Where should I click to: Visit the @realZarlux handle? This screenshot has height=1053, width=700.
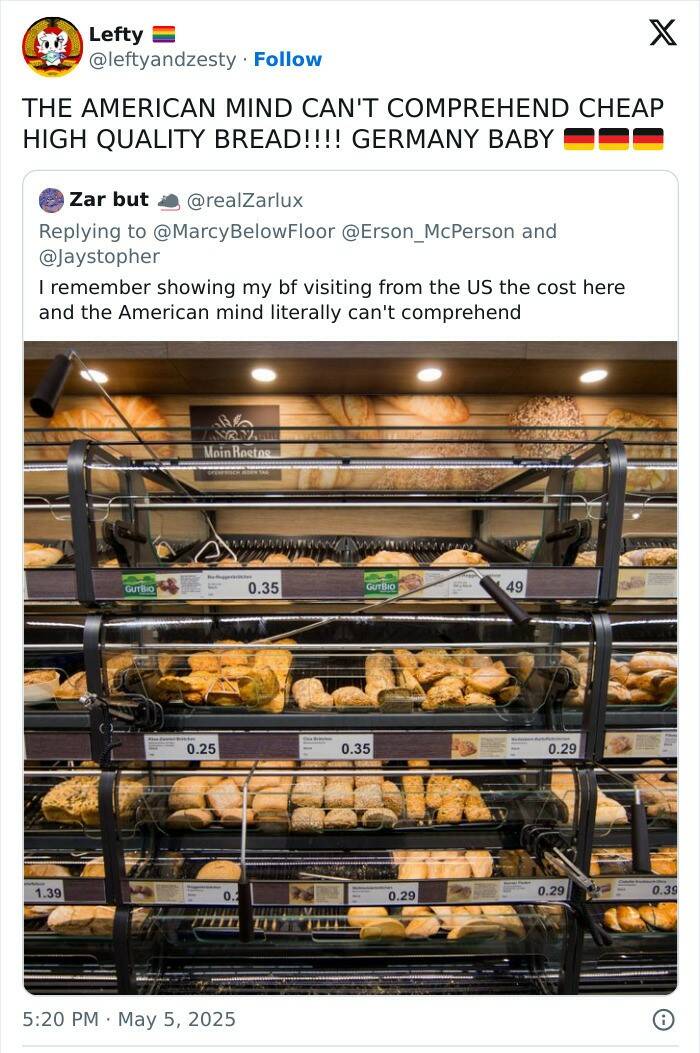coord(245,200)
